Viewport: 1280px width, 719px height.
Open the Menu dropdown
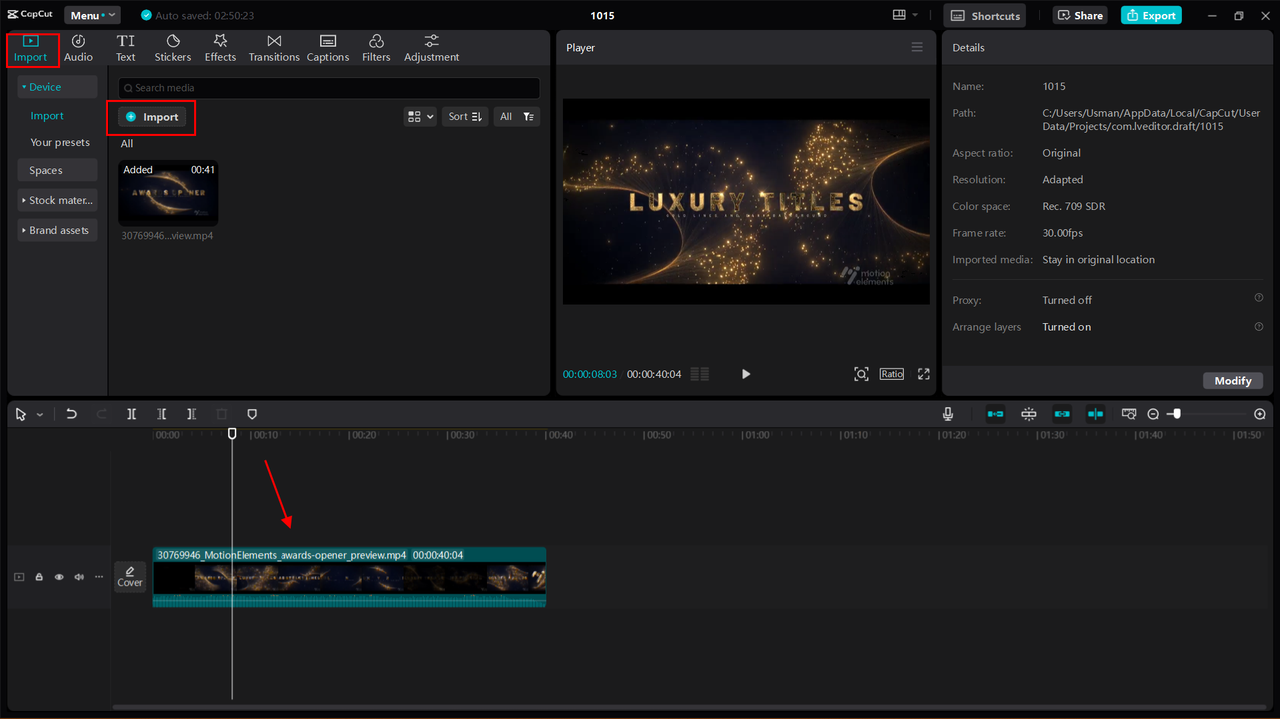click(92, 15)
